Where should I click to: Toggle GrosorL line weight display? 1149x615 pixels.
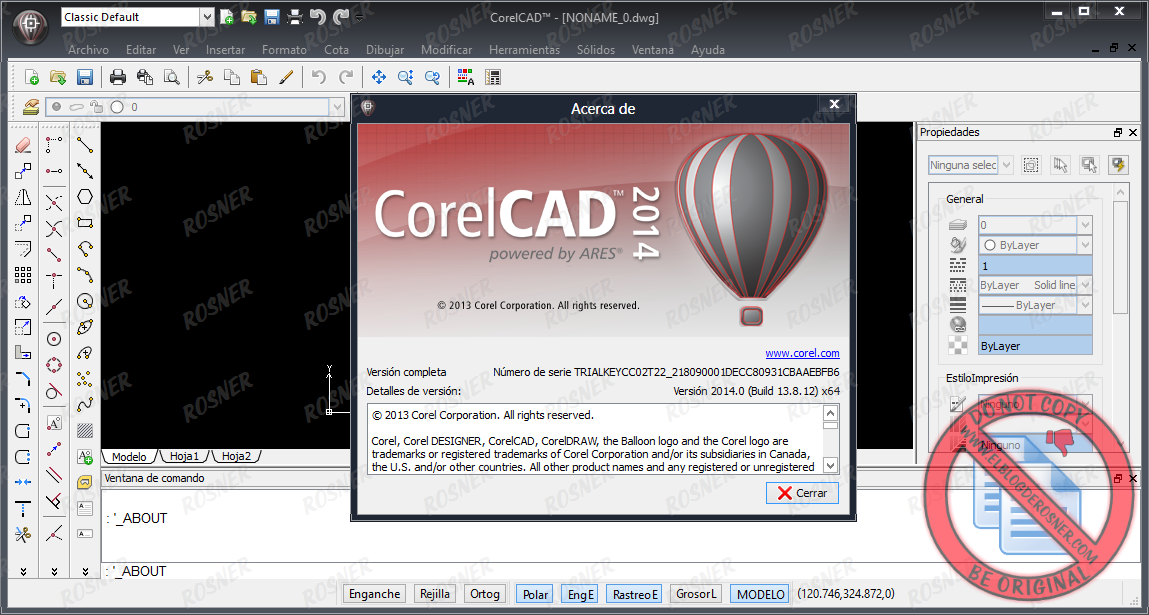[695, 594]
